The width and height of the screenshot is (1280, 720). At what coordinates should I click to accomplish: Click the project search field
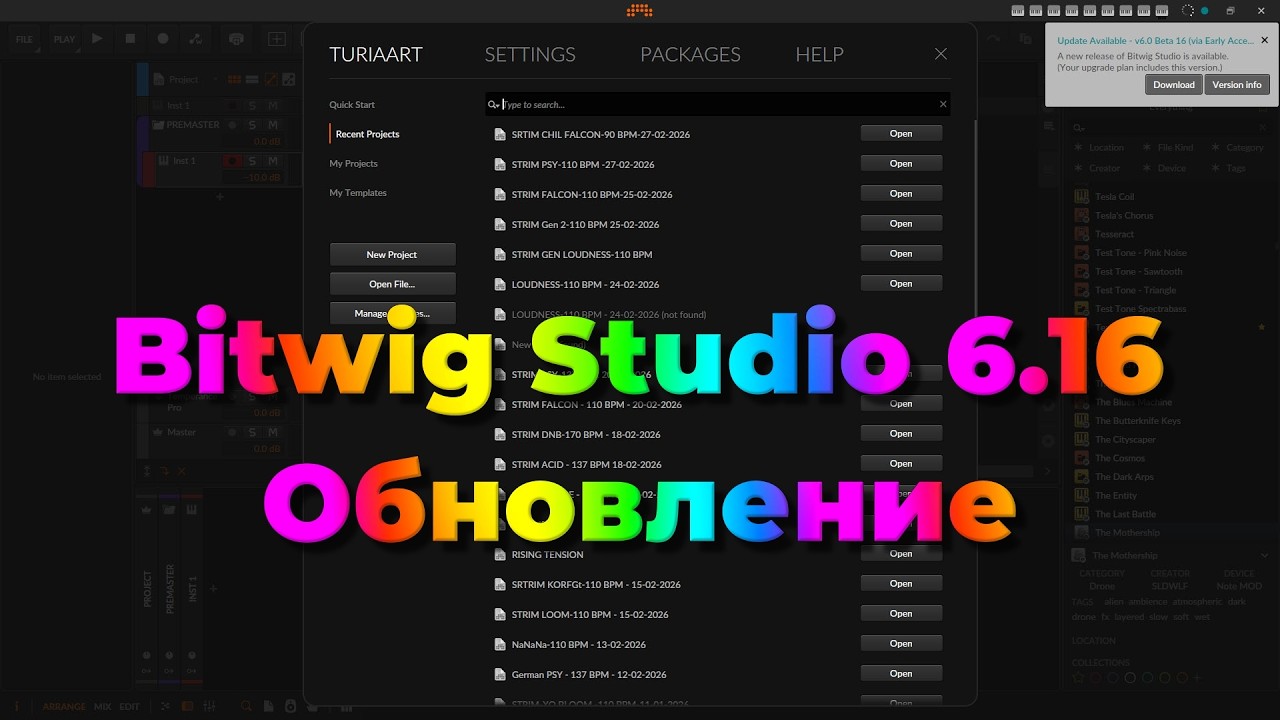[718, 104]
